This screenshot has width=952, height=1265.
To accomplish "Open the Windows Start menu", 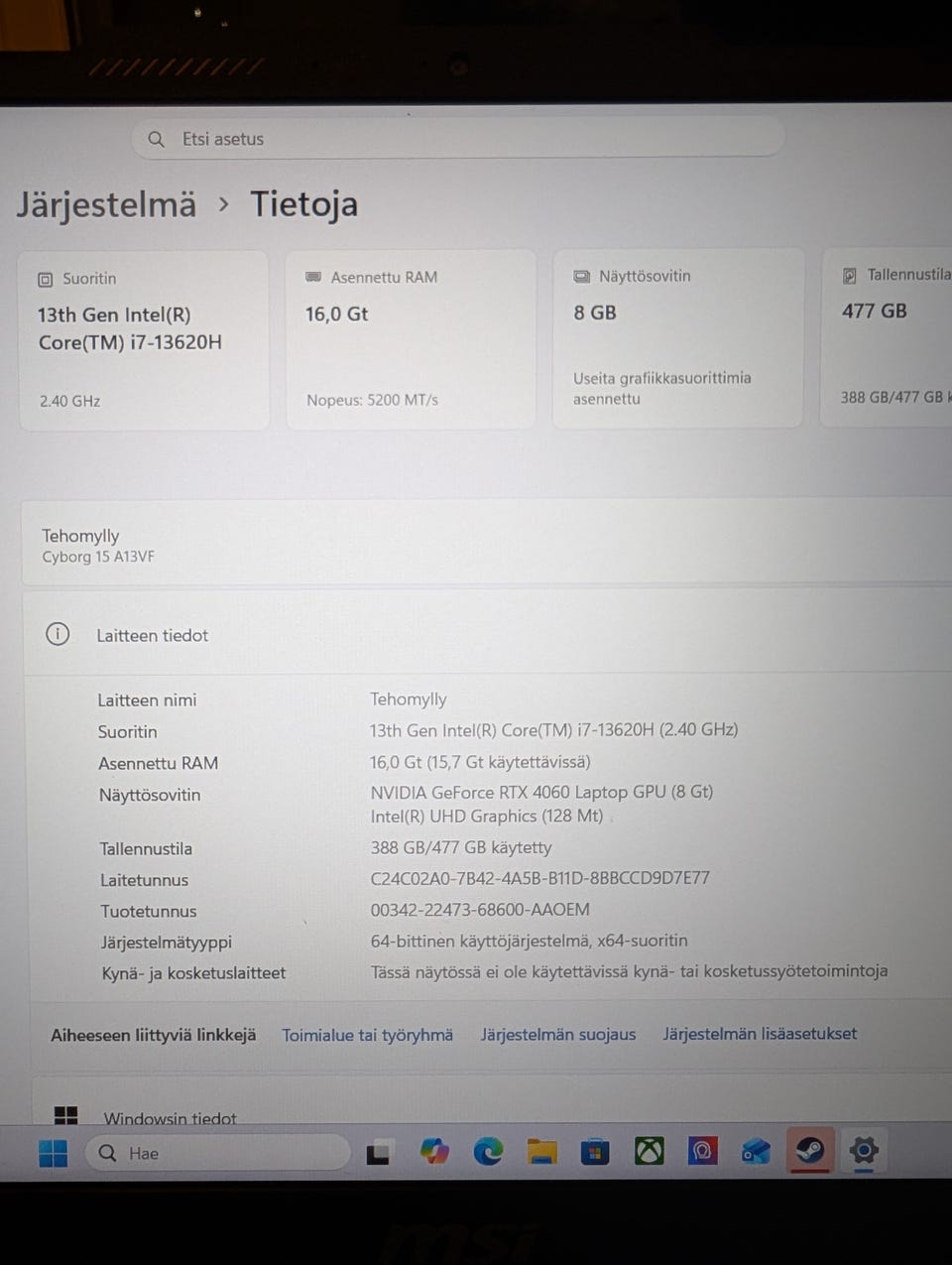I will pos(53,1153).
